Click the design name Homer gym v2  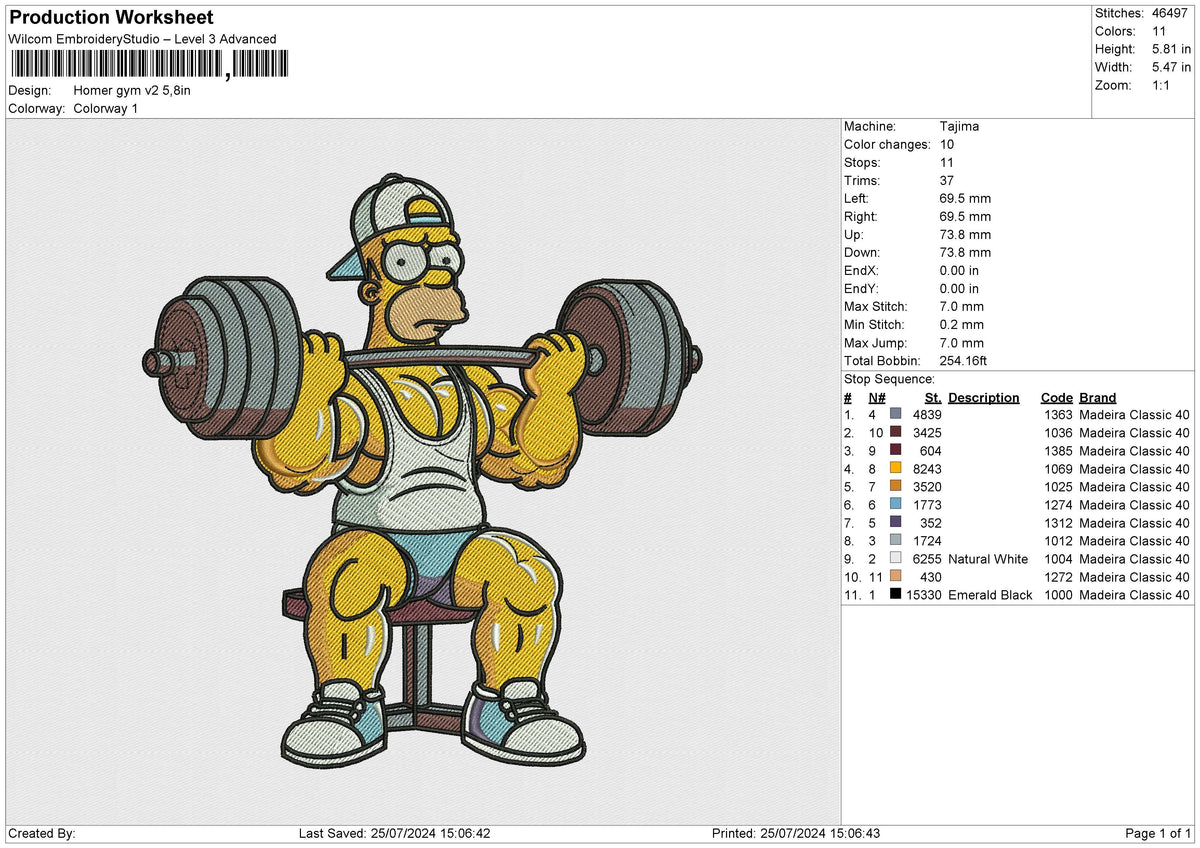133,90
